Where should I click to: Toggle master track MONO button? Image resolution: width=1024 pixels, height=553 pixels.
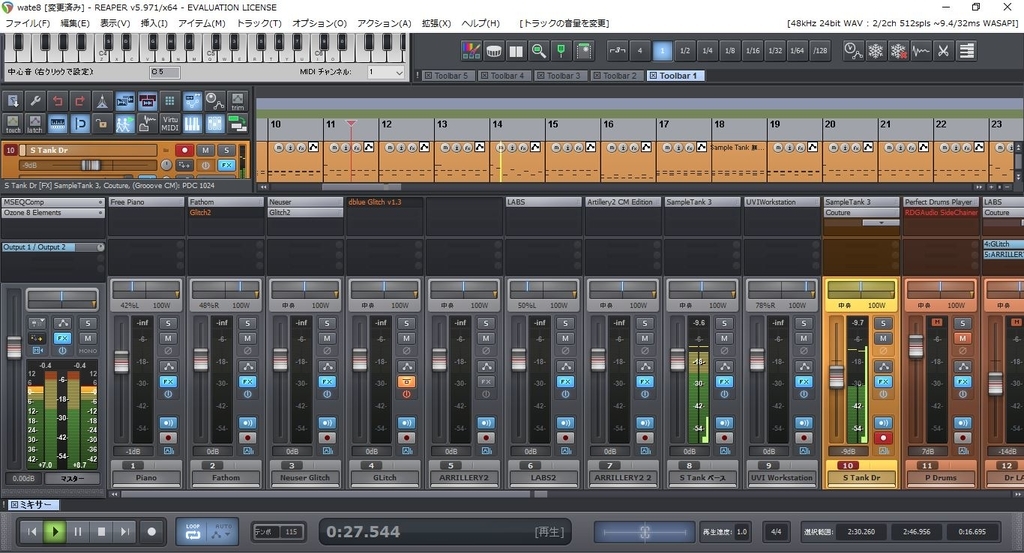(x=88, y=351)
